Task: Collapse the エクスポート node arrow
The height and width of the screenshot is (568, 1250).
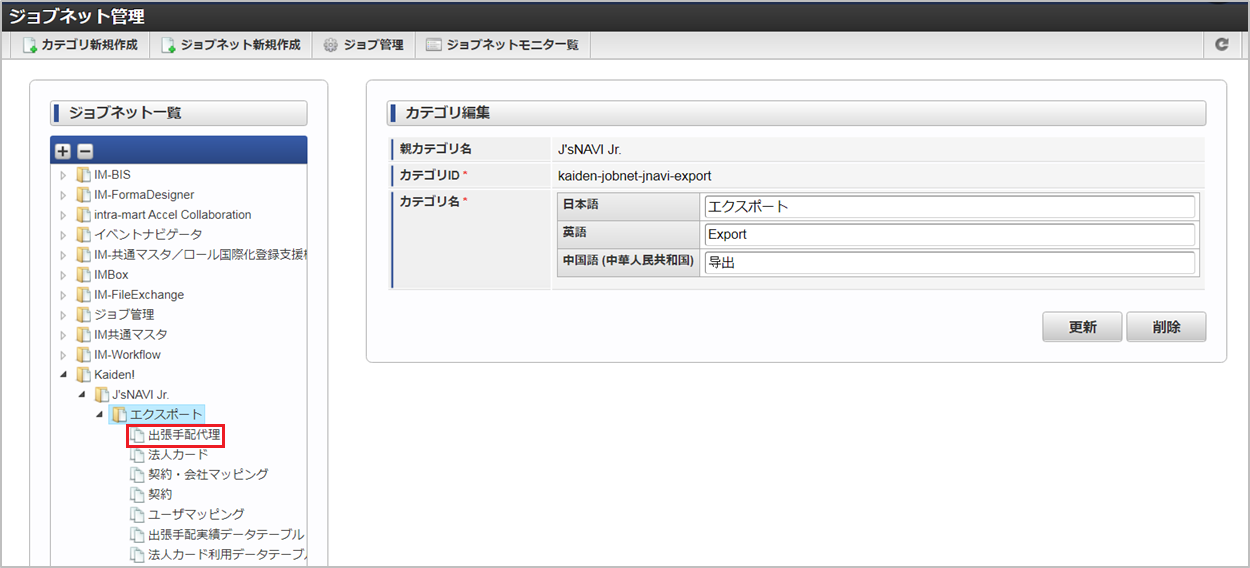Action: [x=100, y=415]
